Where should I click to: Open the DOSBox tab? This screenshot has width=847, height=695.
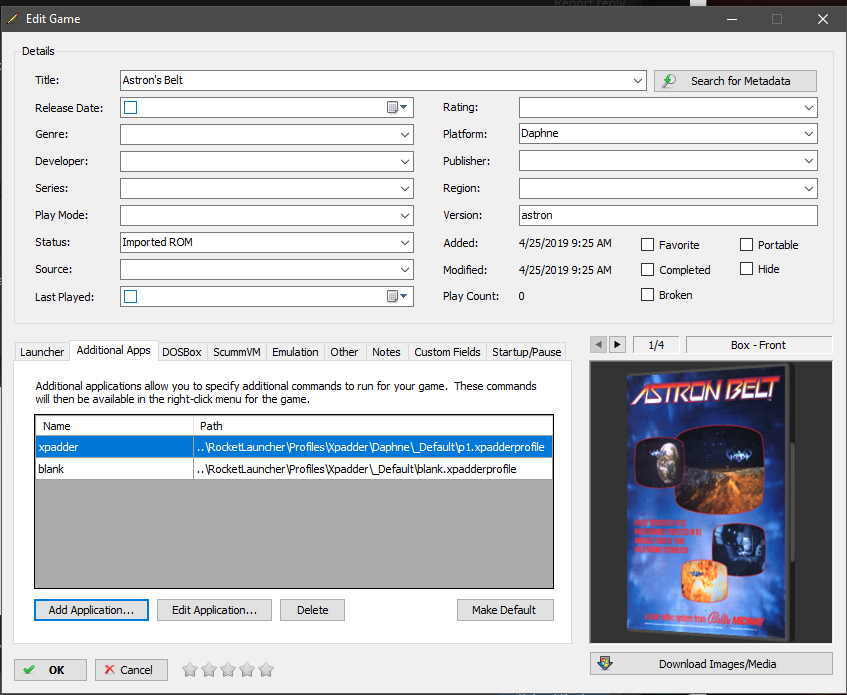(182, 352)
